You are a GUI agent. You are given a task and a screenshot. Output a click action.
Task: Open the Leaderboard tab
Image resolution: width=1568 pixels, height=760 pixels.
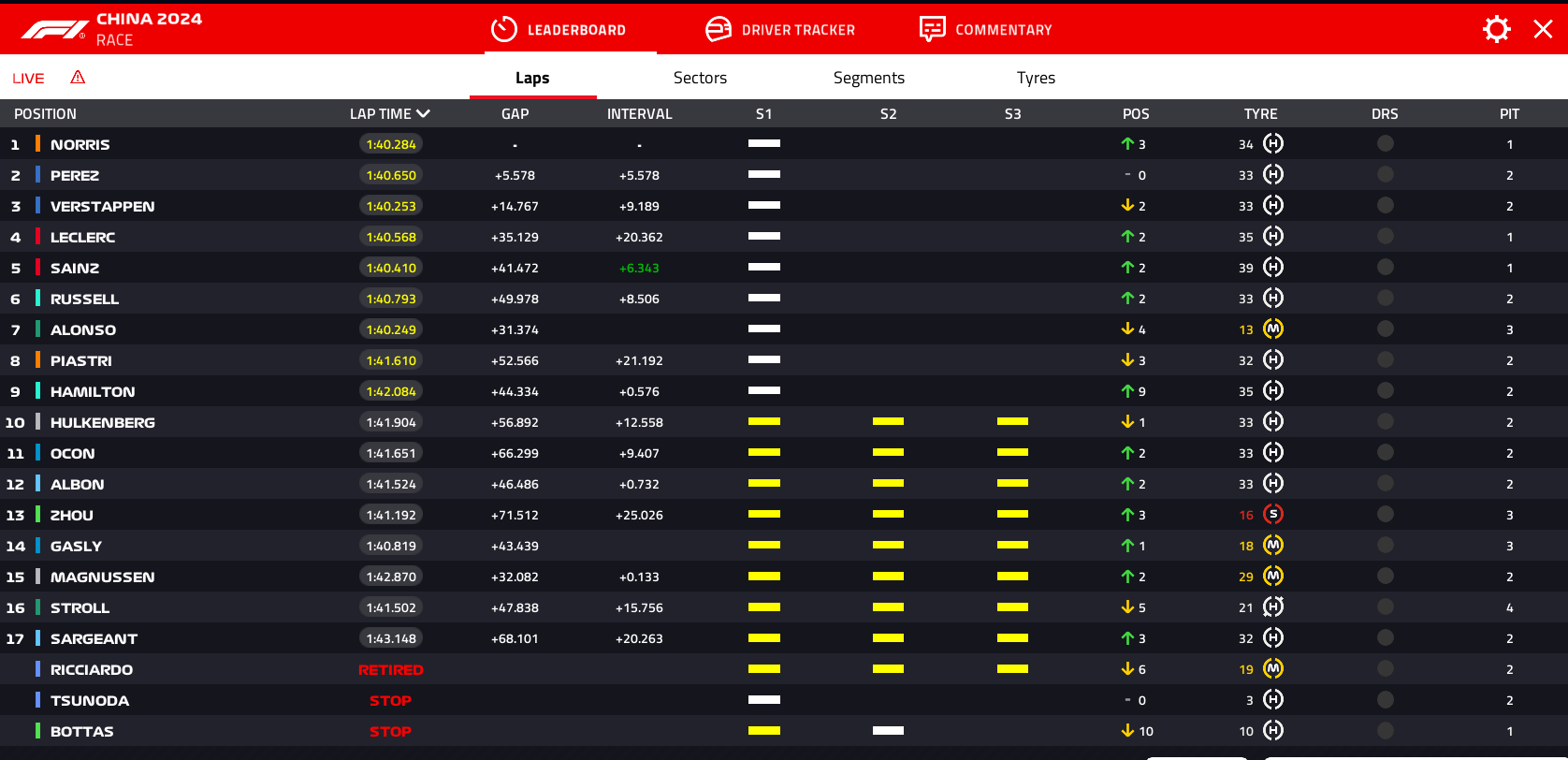pos(558,29)
